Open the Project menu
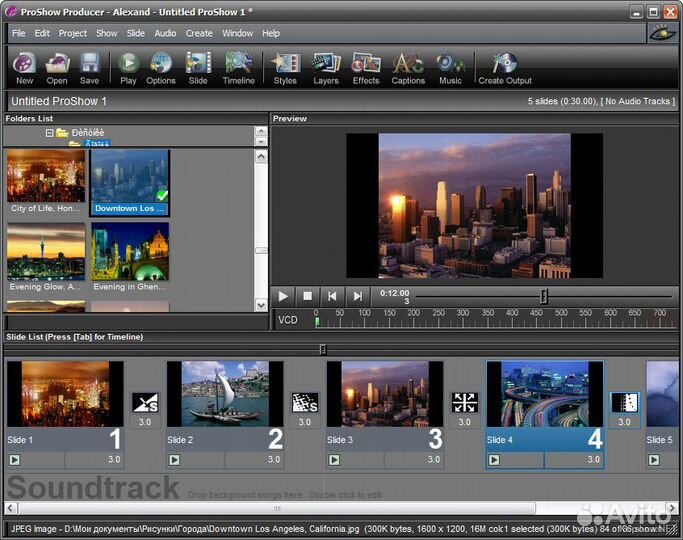Viewport: 683px width, 540px height. click(x=72, y=33)
